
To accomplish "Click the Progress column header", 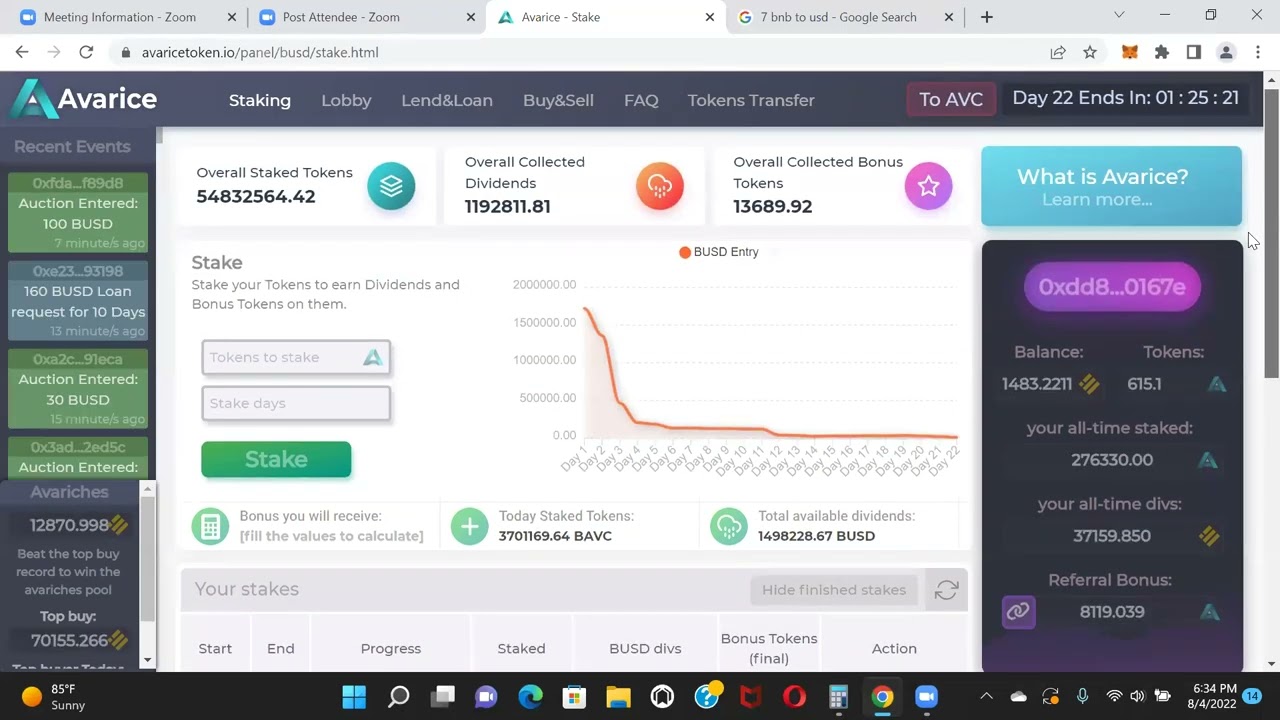I will point(391,648).
